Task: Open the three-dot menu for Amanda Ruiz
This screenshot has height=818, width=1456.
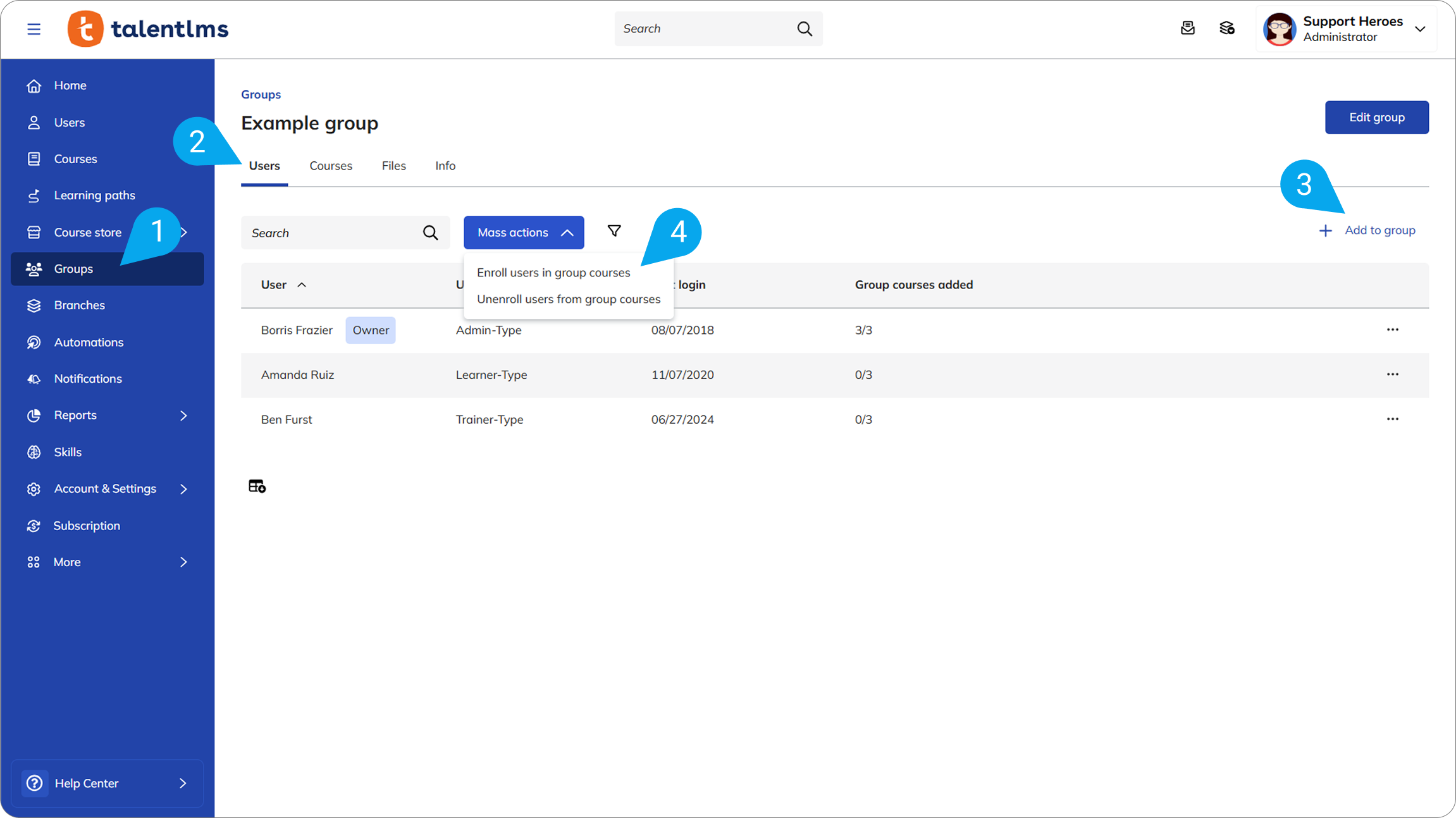Action: tap(1392, 375)
